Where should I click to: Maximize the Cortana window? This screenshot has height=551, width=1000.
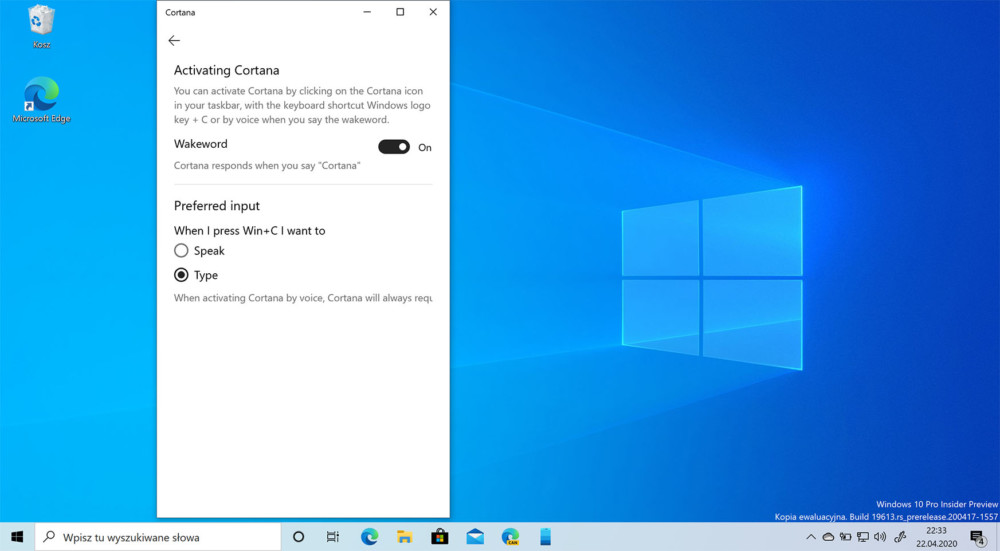tap(400, 12)
